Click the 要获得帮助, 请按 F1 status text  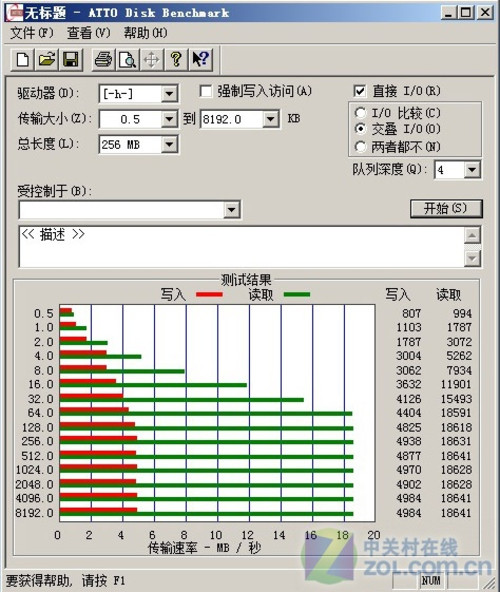[65, 581]
